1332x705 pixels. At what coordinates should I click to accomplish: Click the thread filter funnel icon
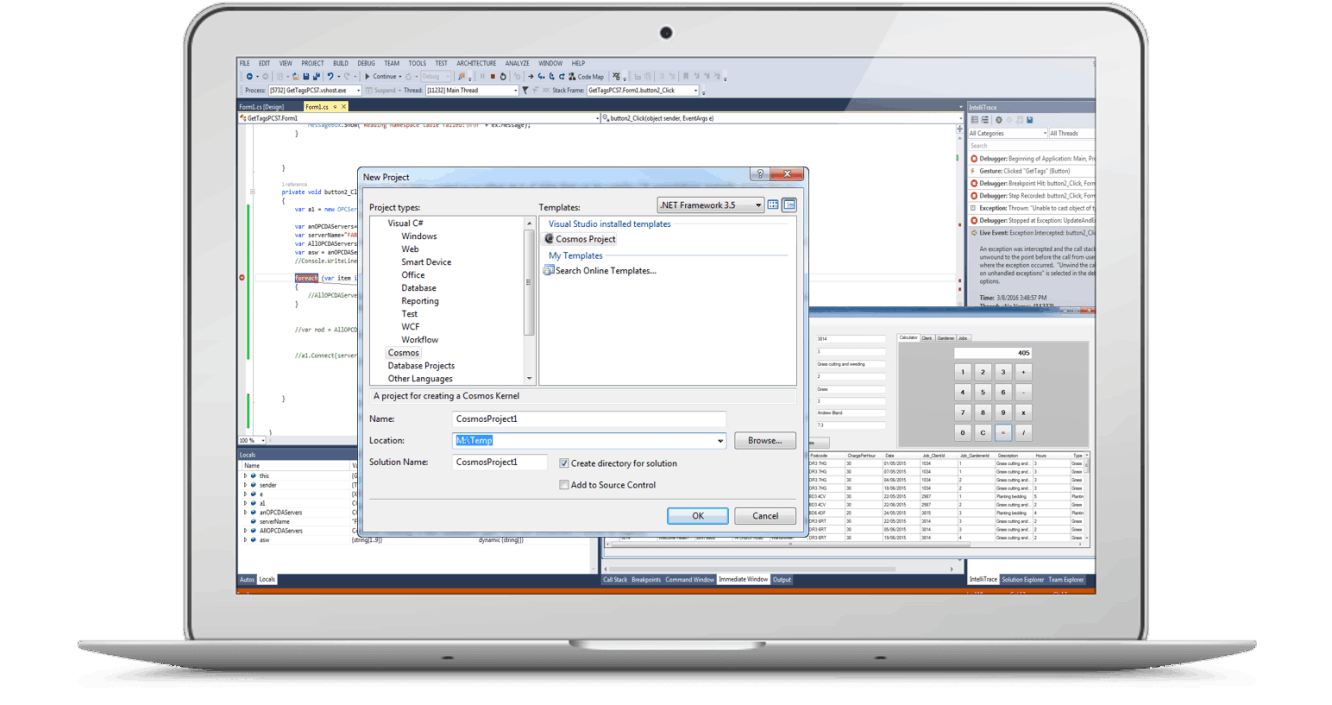coord(525,90)
